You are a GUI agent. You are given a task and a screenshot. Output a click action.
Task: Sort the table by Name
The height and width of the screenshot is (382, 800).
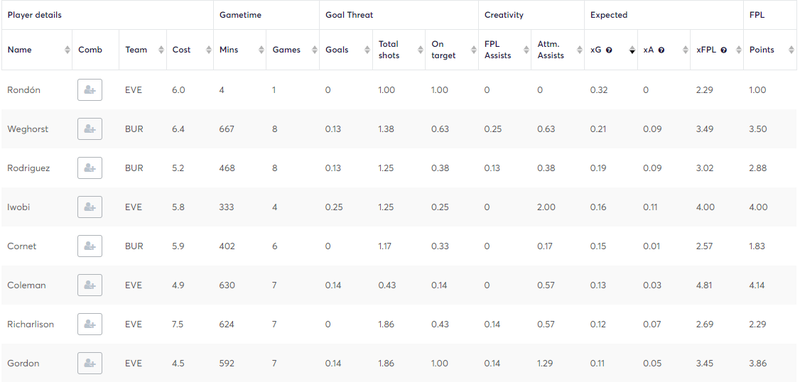pos(67,50)
